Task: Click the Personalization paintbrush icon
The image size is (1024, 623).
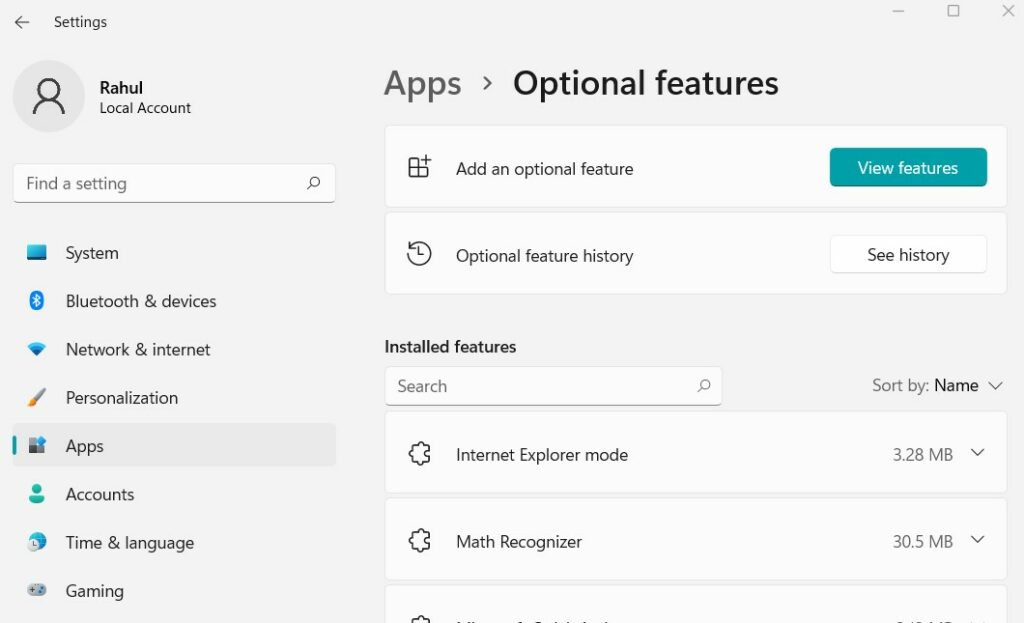Action: pyautogui.click(x=37, y=398)
